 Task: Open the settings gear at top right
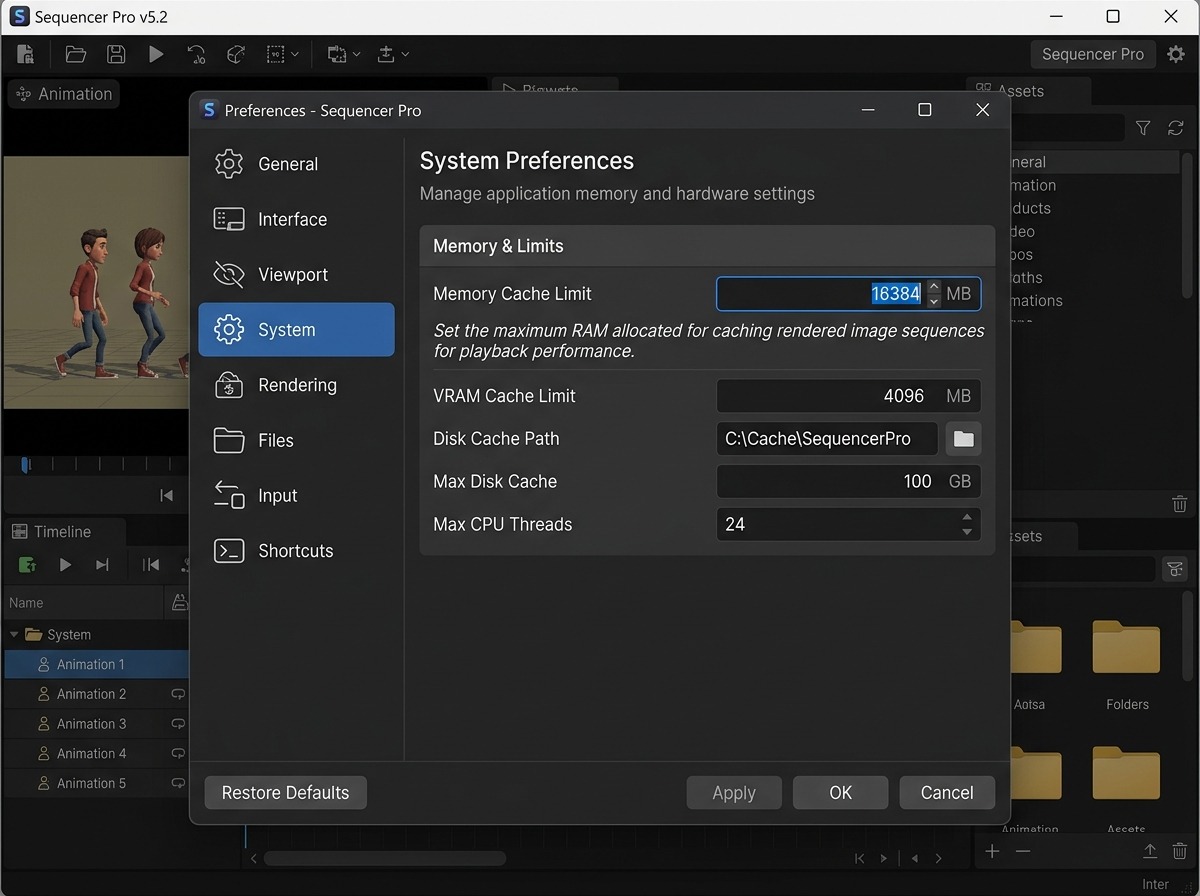tap(1176, 54)
